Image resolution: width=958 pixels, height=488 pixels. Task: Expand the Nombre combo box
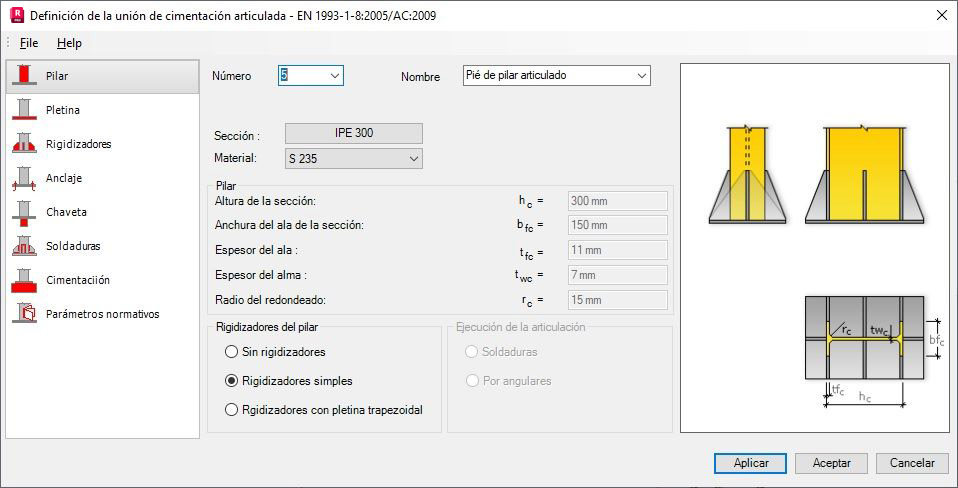641,76
